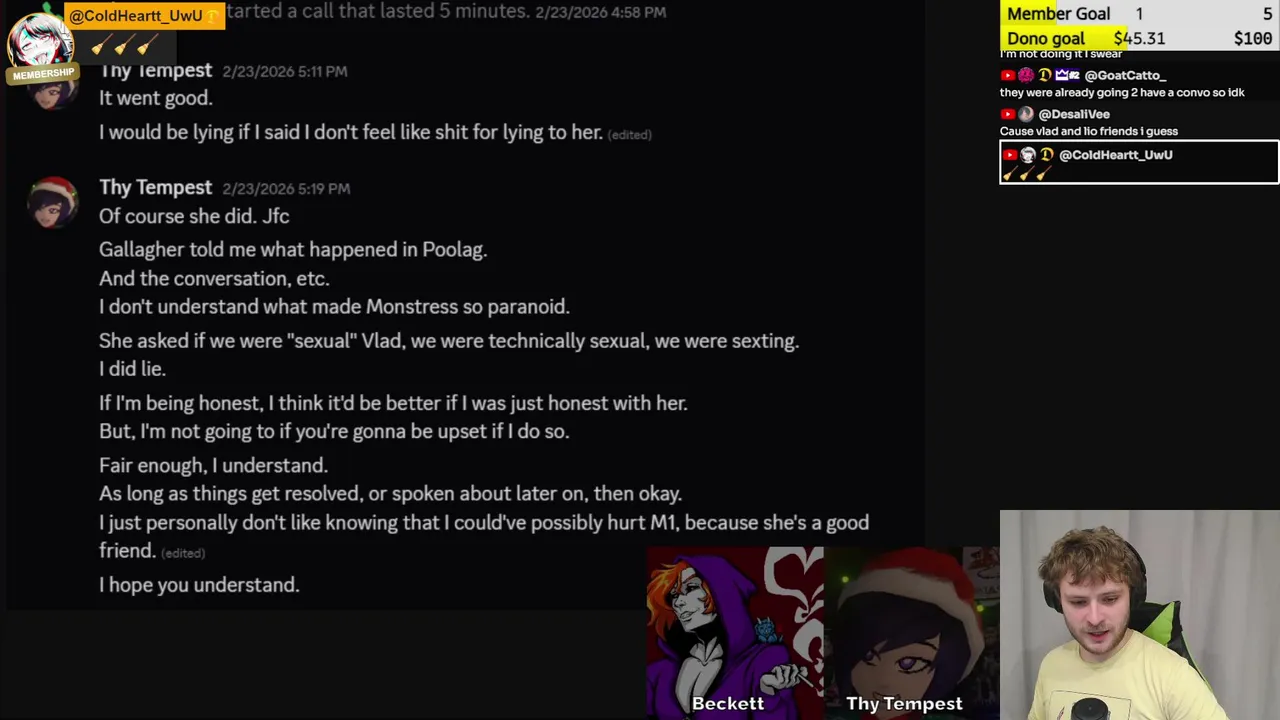The width and height of the screenshot is (1280, 720).
Task: Click the Thy Tempest username at 5:11 PM
Action: tap(155, 70)
